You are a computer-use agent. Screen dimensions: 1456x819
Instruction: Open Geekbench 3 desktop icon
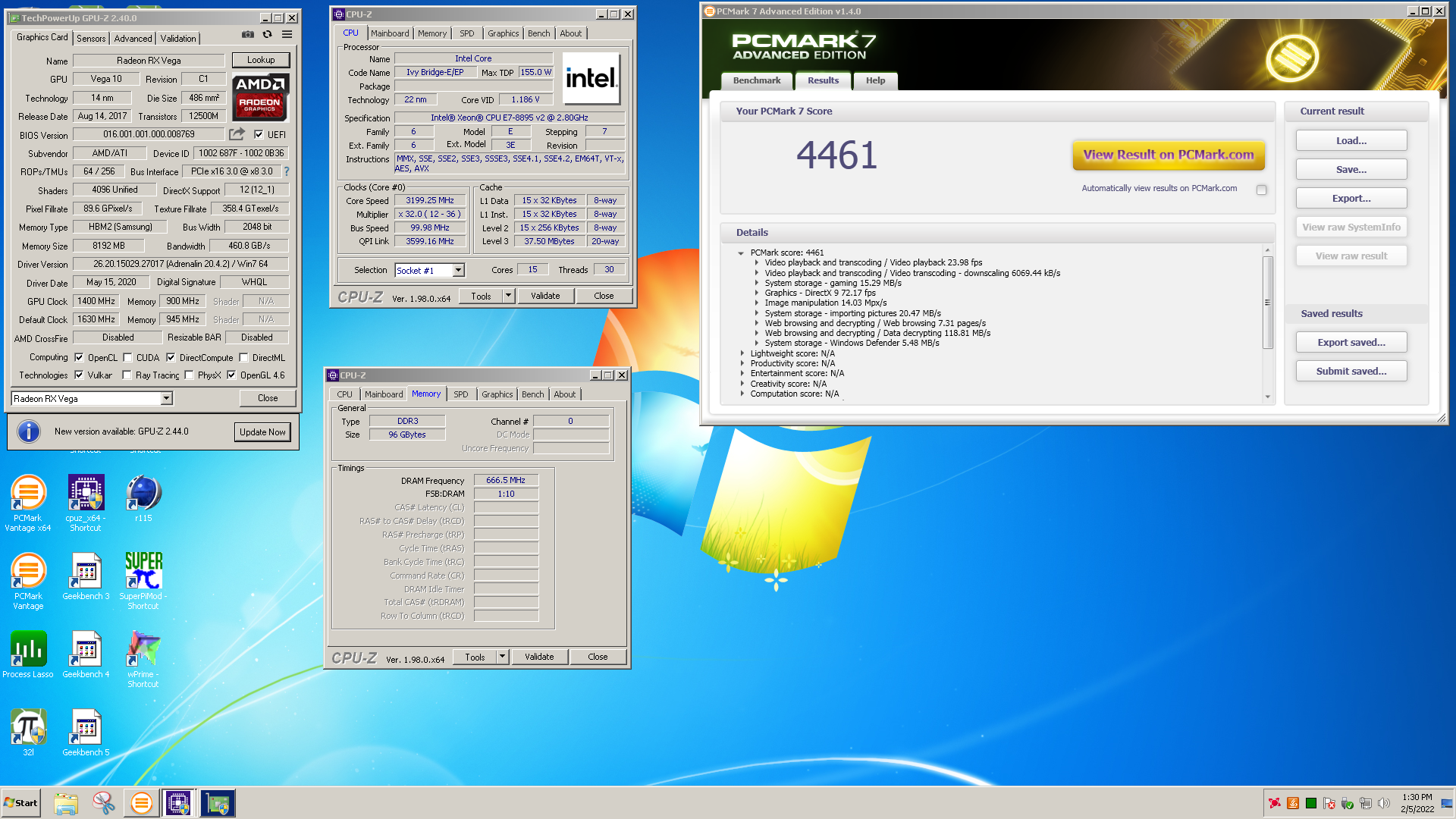point(86,576)
